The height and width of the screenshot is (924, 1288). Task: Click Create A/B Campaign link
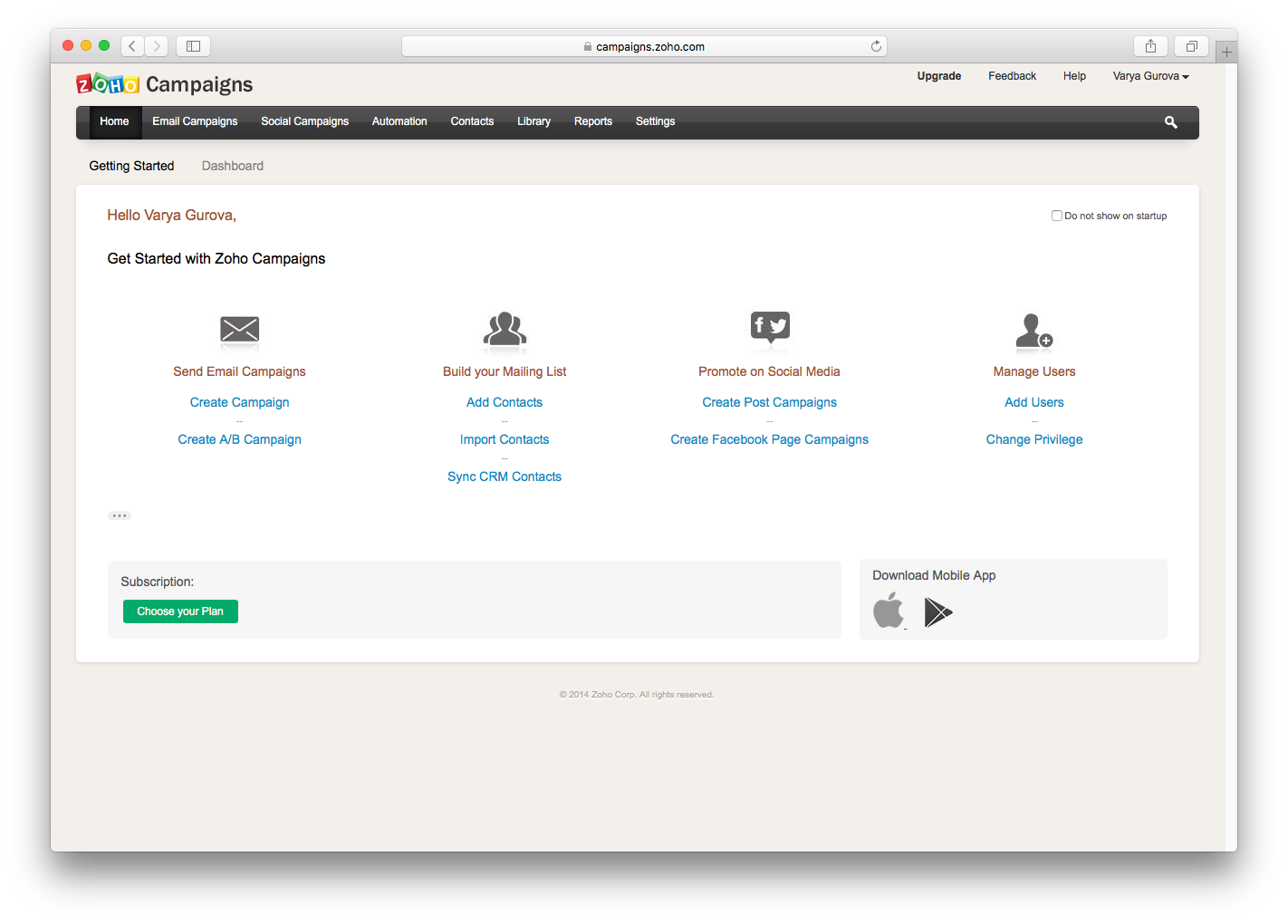(239, 439)
